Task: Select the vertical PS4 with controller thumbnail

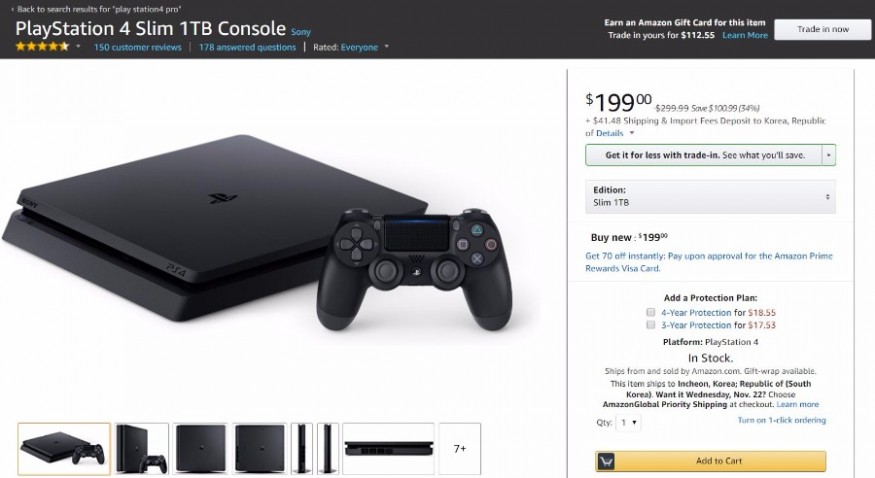Action: [x=142, y=448]
